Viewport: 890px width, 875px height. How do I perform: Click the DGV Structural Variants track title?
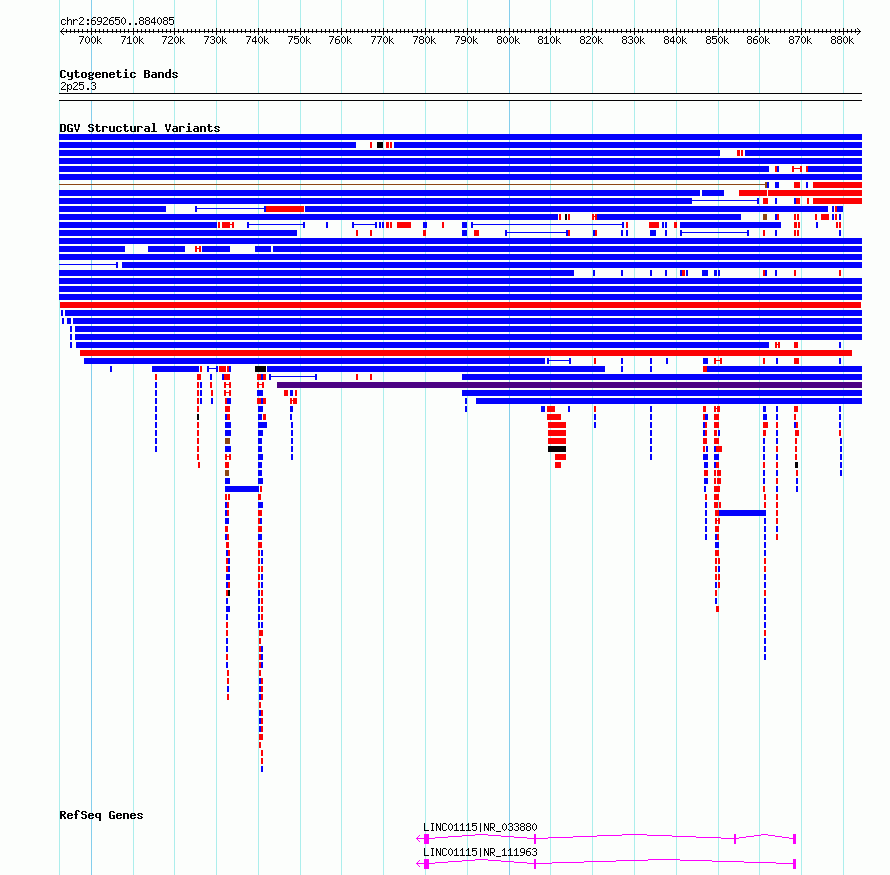tap(140, 128)
